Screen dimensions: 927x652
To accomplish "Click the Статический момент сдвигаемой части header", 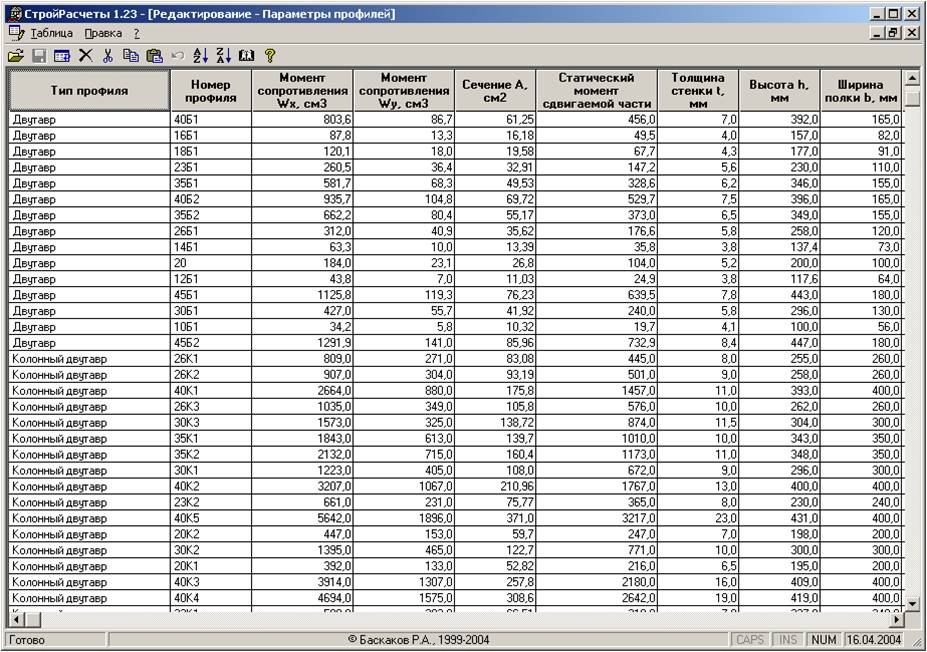I will click(x=597, y=90).
